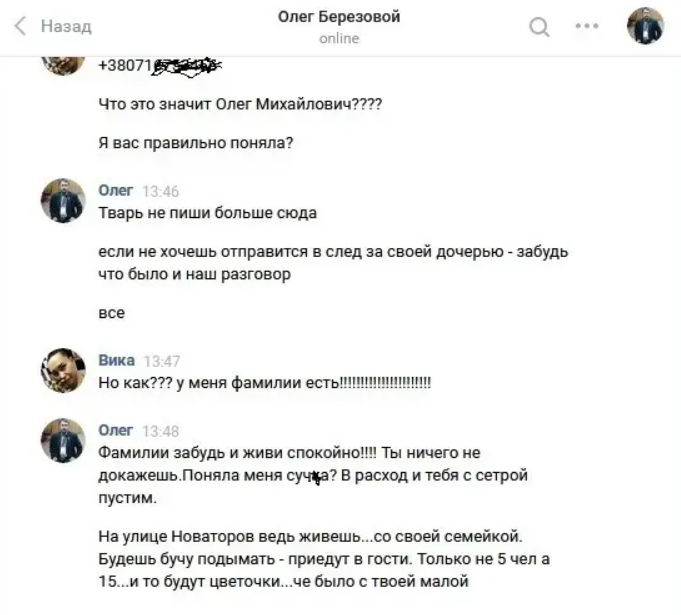Select the message 'Что это значит Олег Михайлович????'
Viewport: 681px width, 615px height.
(x=240, y=104)
